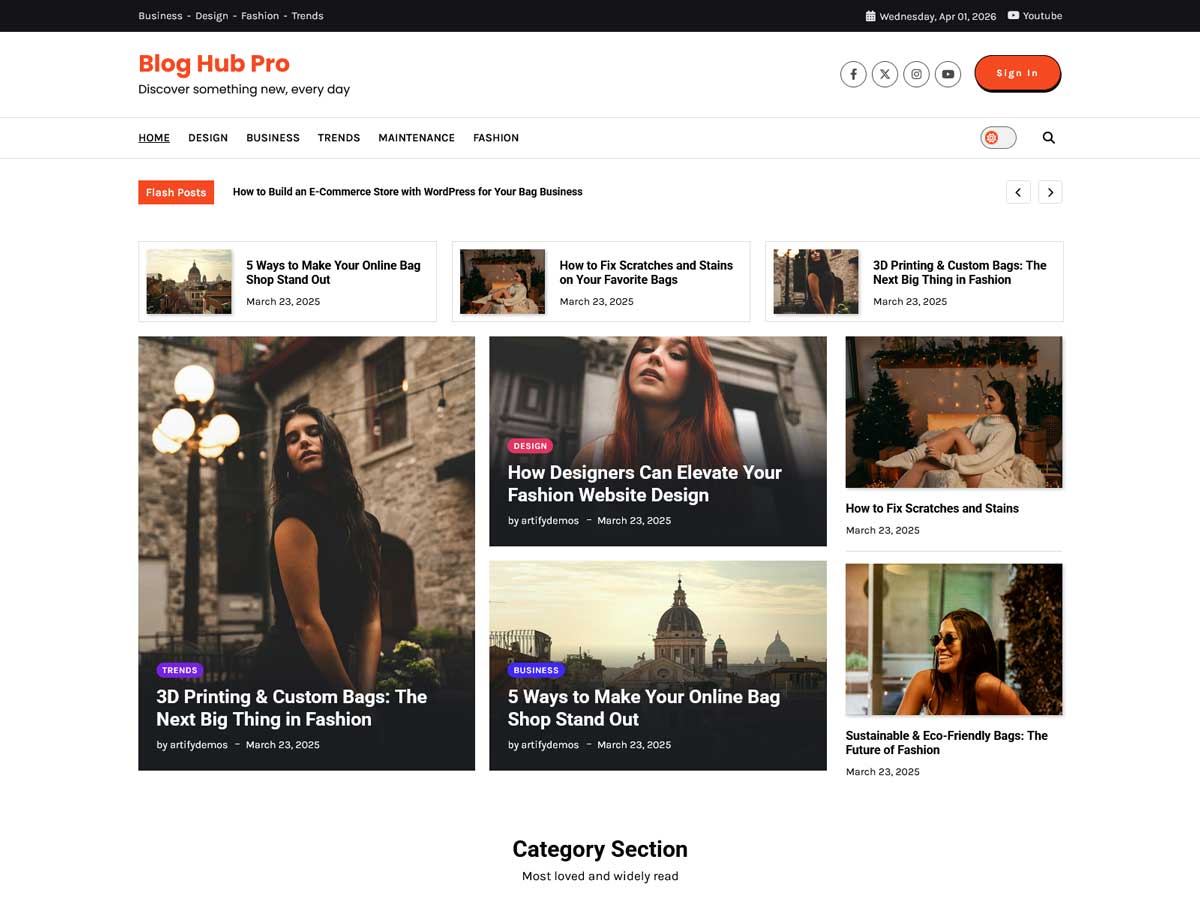Image resolution: width=1200 pixels, height=900 pixels.
Task: Open the Instagram social icon
Action: click(916, 74)
